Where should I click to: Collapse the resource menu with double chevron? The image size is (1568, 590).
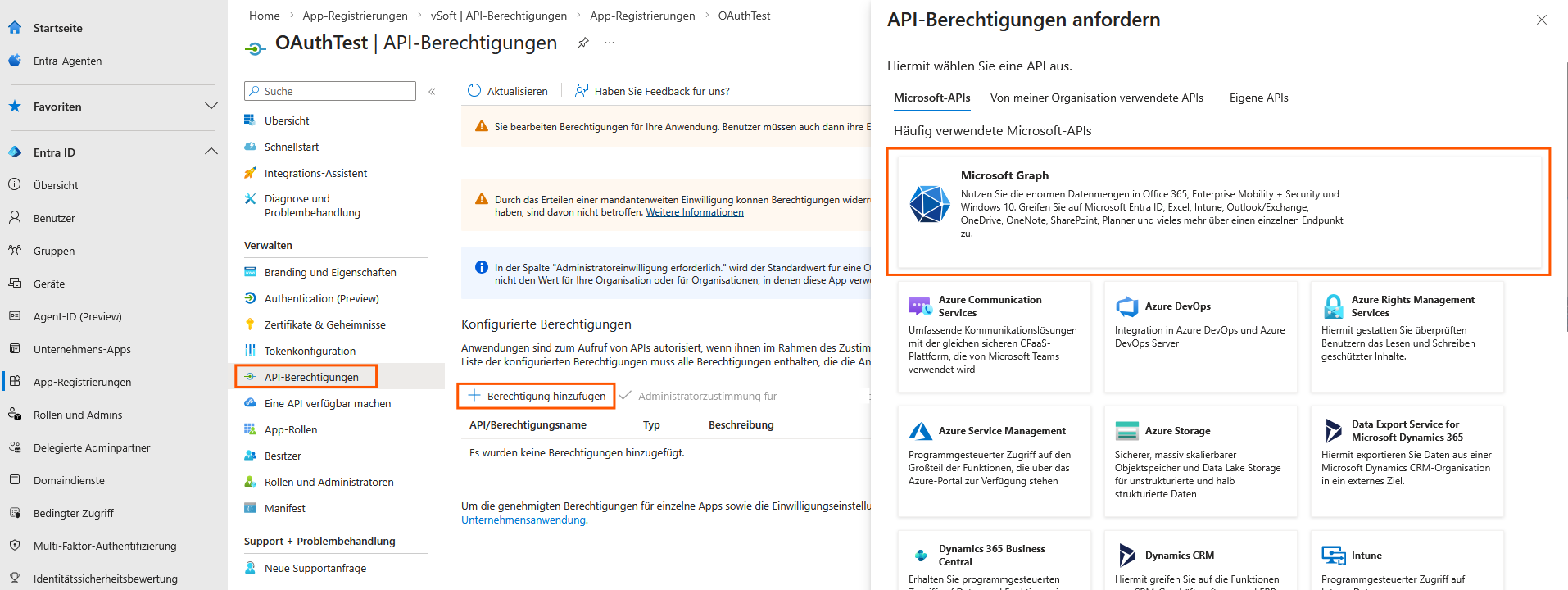click(x=432, y=92)
